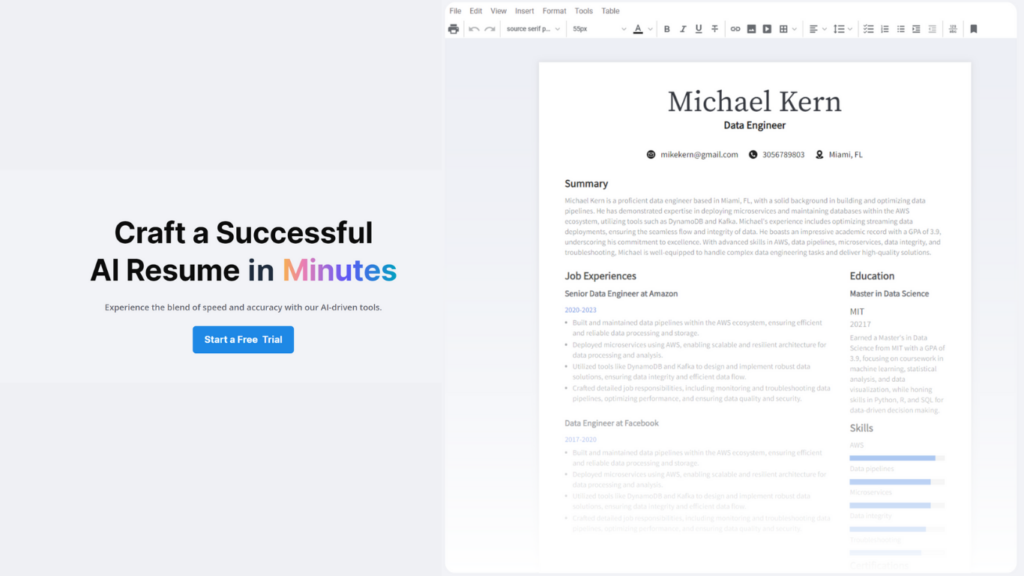The height and width of the screenshot is (576, 1024).
Task: Click the bookmark icon in toolbar
Action: [x=974, y=29]
